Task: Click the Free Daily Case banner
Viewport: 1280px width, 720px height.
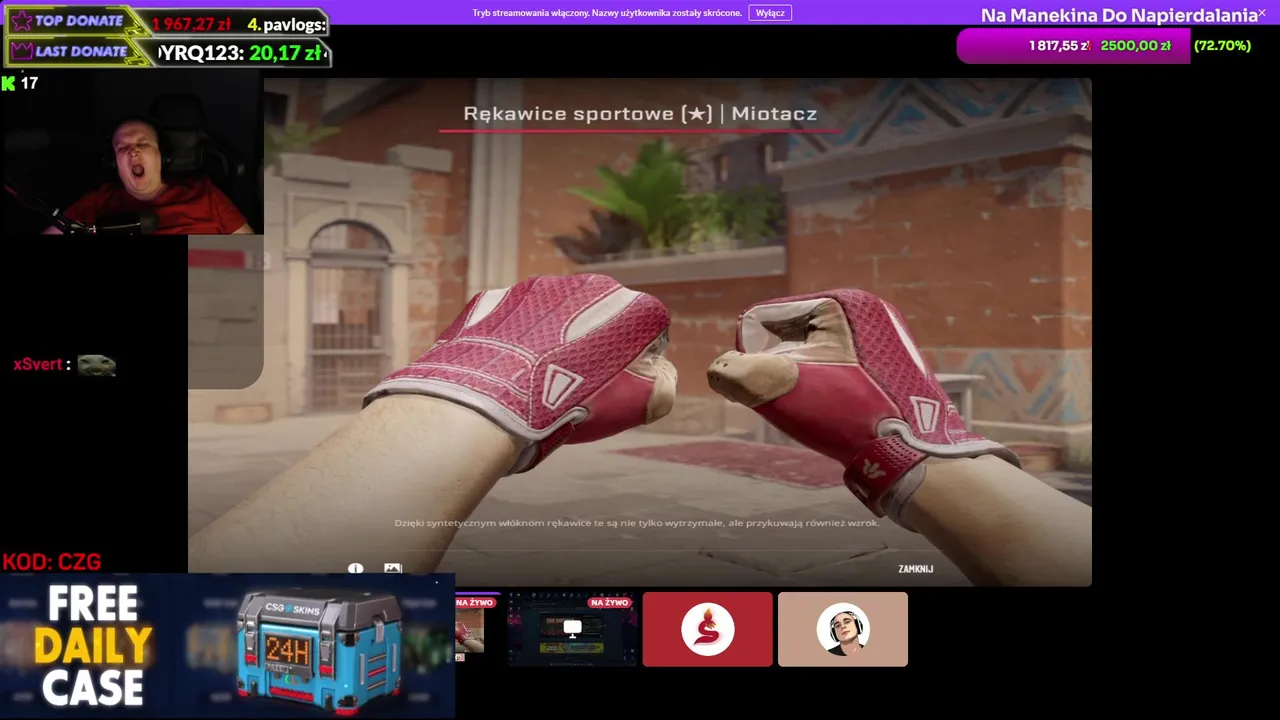Action: (x=227, y=646)
